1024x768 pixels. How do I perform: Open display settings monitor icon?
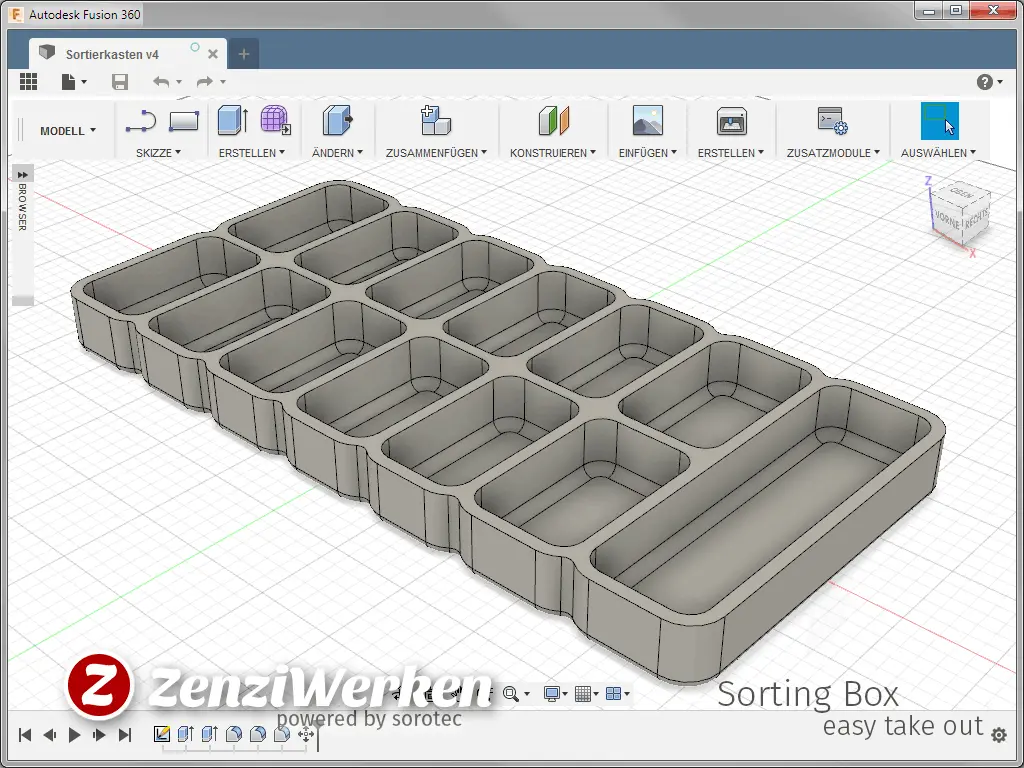click(x=552, y=694)
